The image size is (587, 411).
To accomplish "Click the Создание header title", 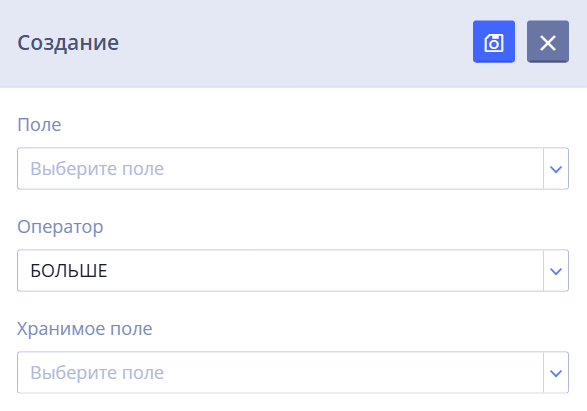I will point(68,43).
